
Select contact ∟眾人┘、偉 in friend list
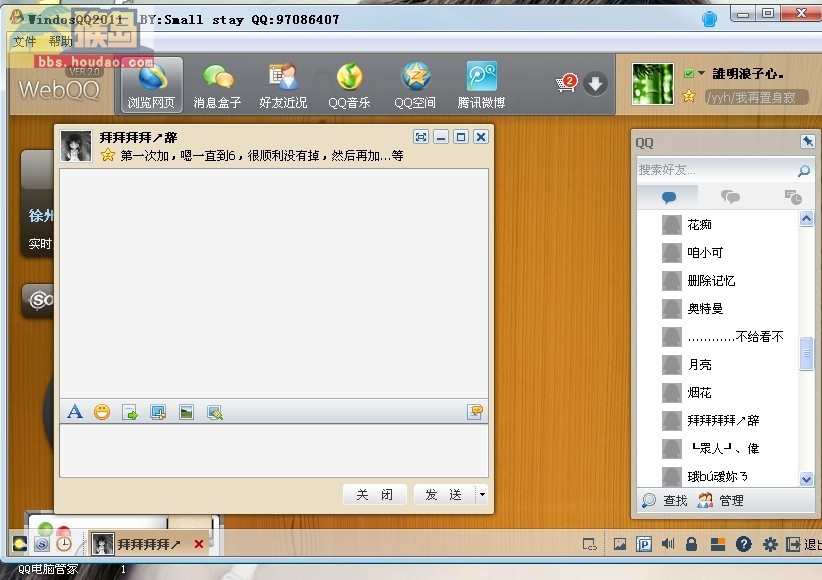click(x=717, y=448)
